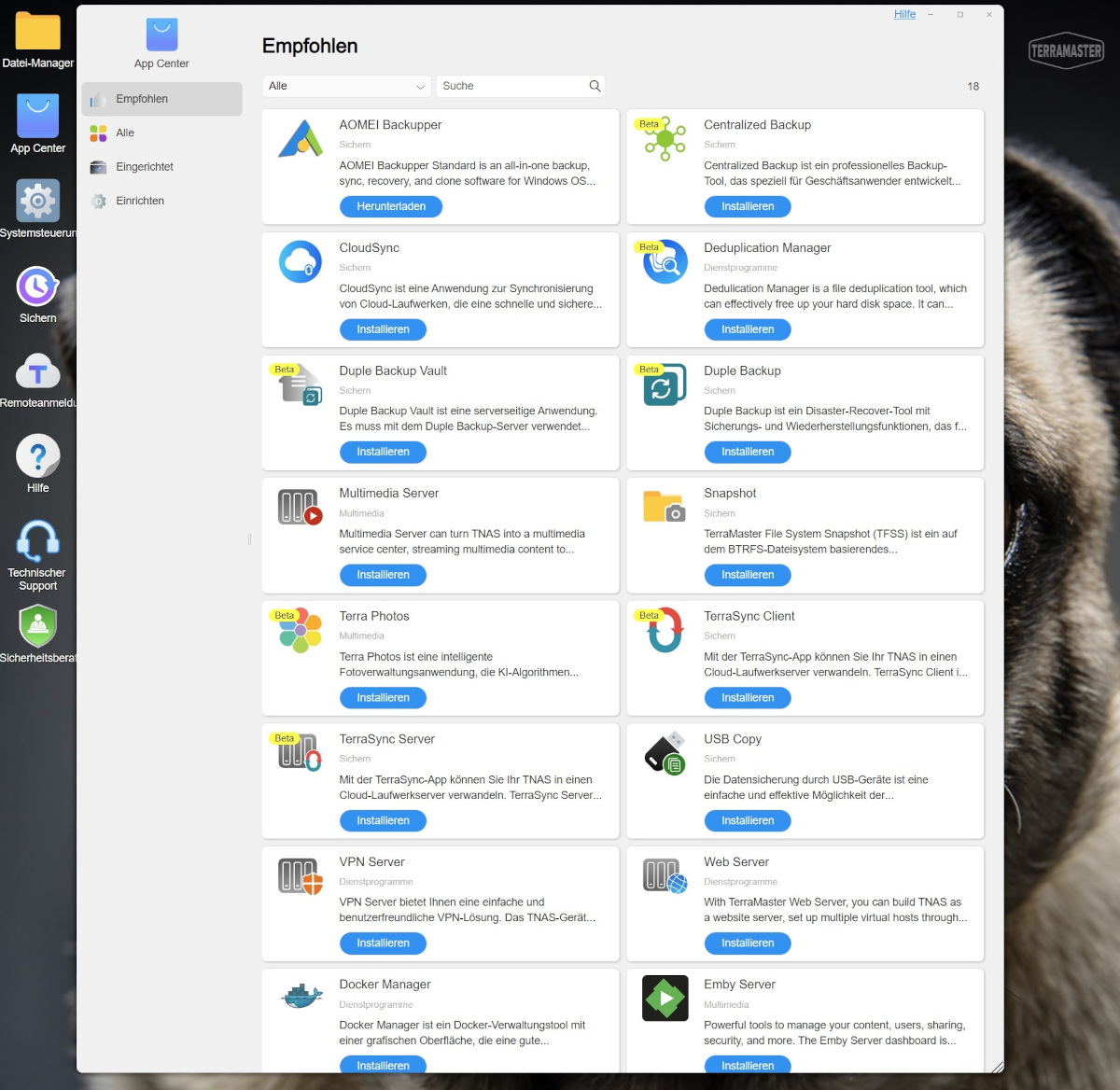
Task: Click the App Center header icon
Action: [161, 35]
